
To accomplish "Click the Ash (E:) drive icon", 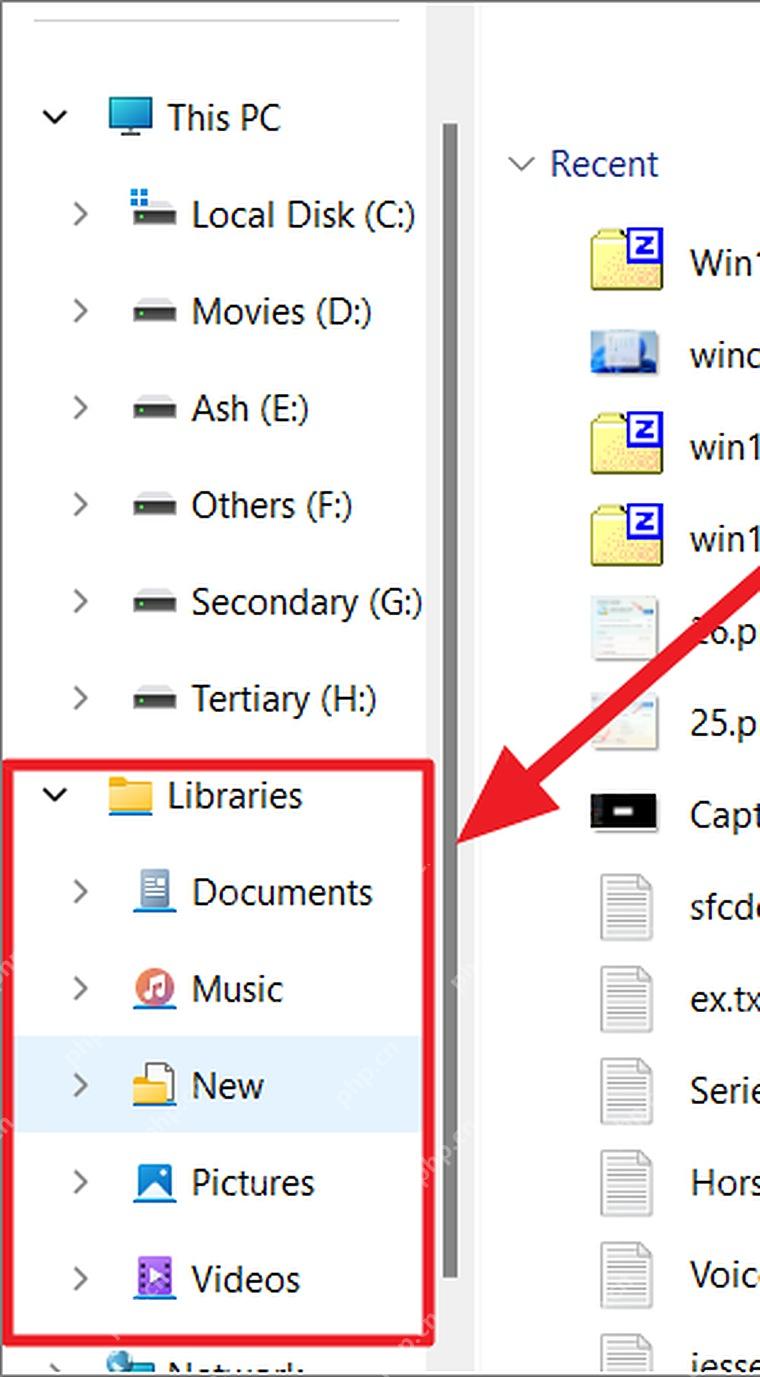I will click(154, 410).
